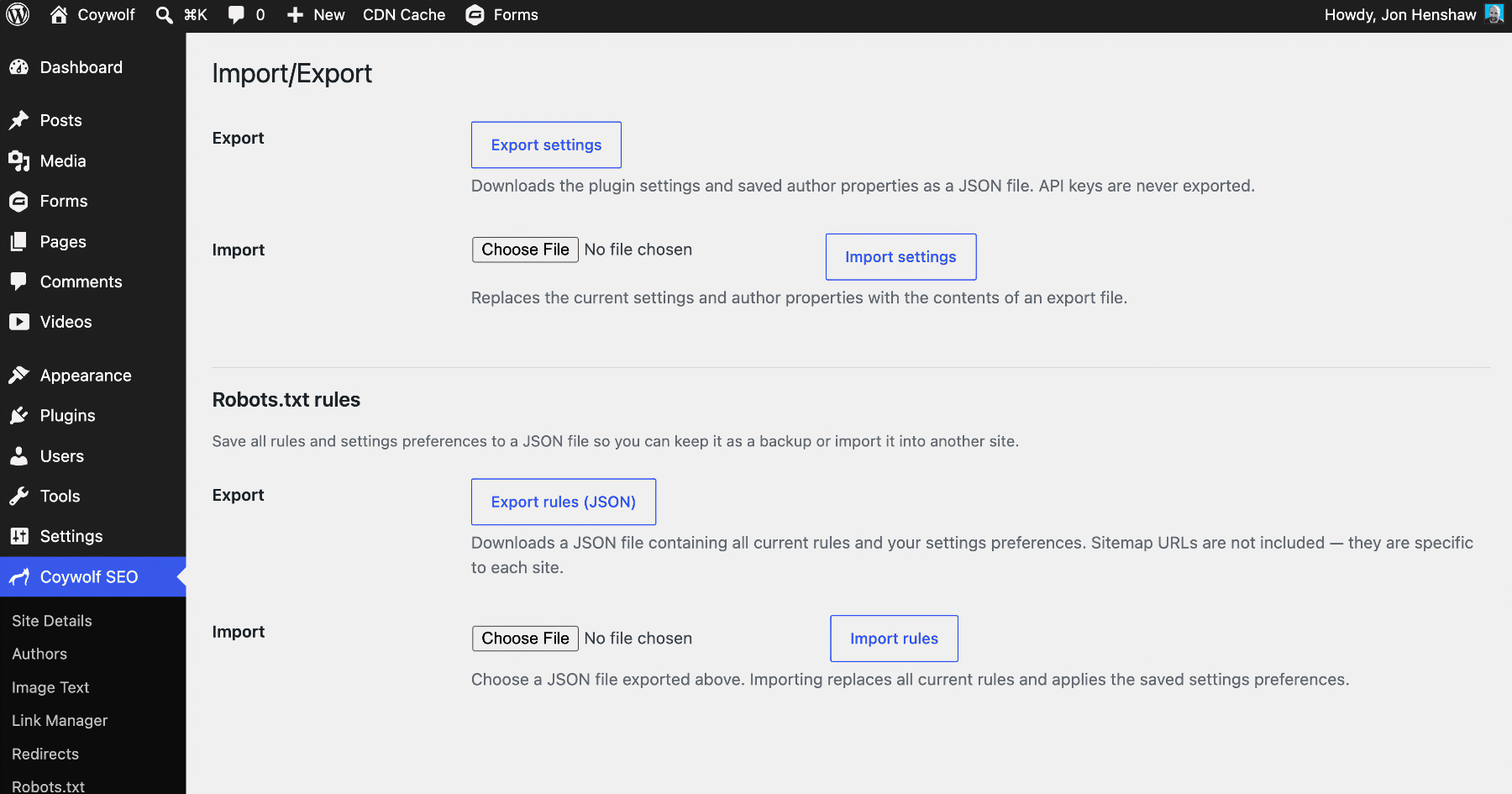Viewport: 1512px width, 794px height.
Task: Open the Robots.txt submenu link
Action: click(x=49, y=786)
